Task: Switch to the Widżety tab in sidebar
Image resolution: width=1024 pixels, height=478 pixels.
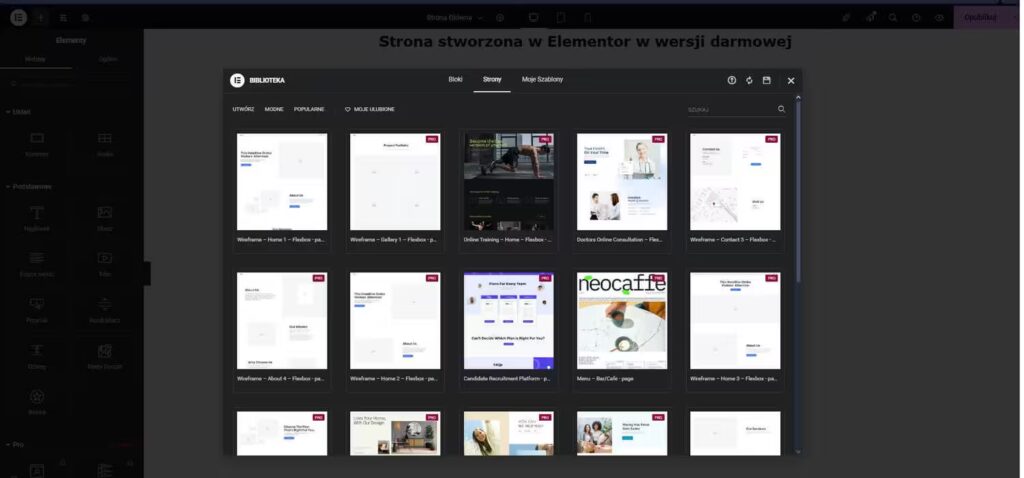Action: 35,59
